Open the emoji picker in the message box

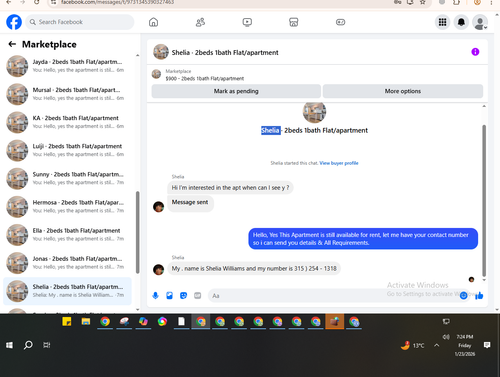(463, 295)
